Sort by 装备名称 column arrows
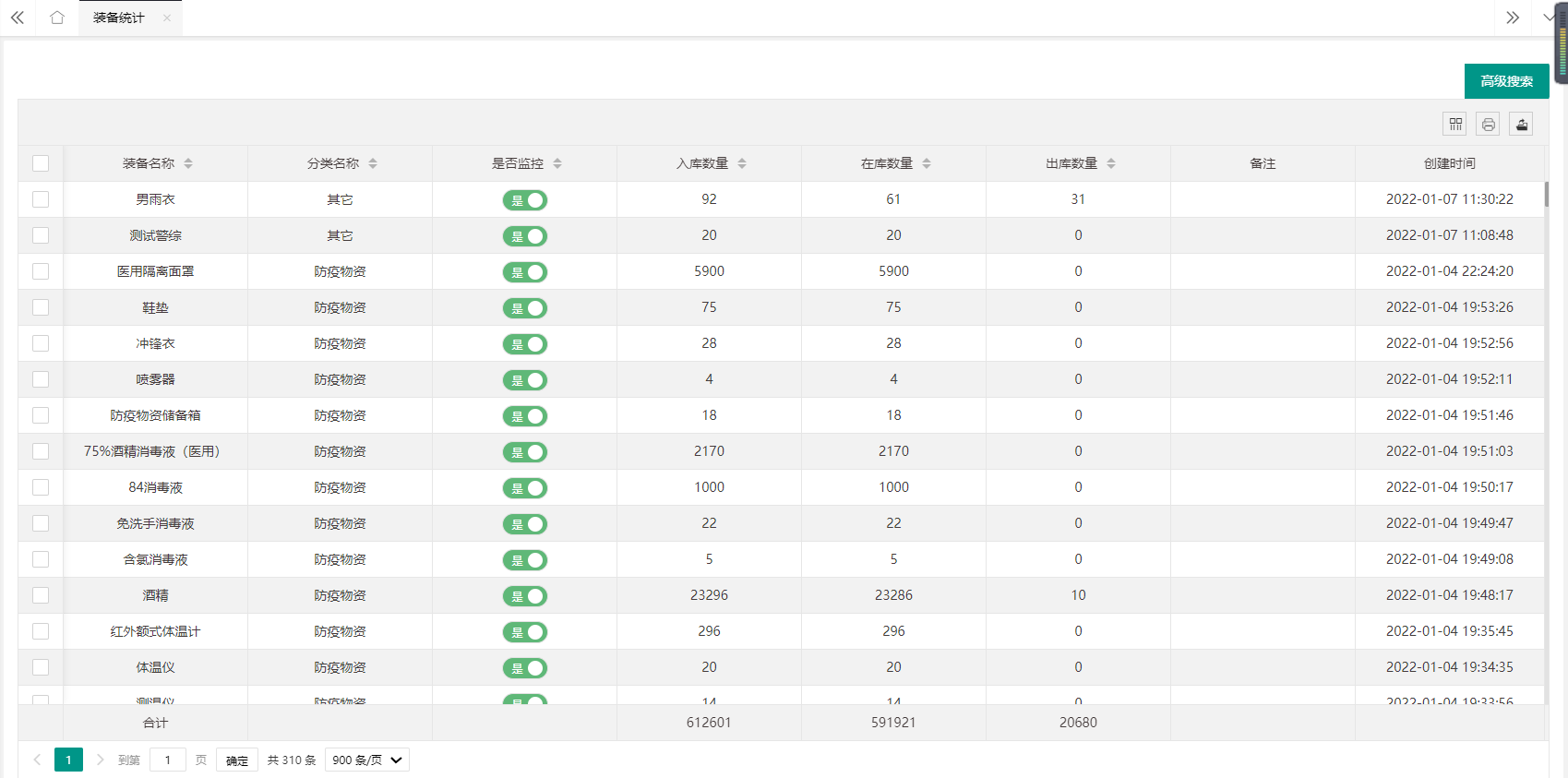Image resolution: width=1568 pixels, height=778 pixels. (x=188, y=163)
